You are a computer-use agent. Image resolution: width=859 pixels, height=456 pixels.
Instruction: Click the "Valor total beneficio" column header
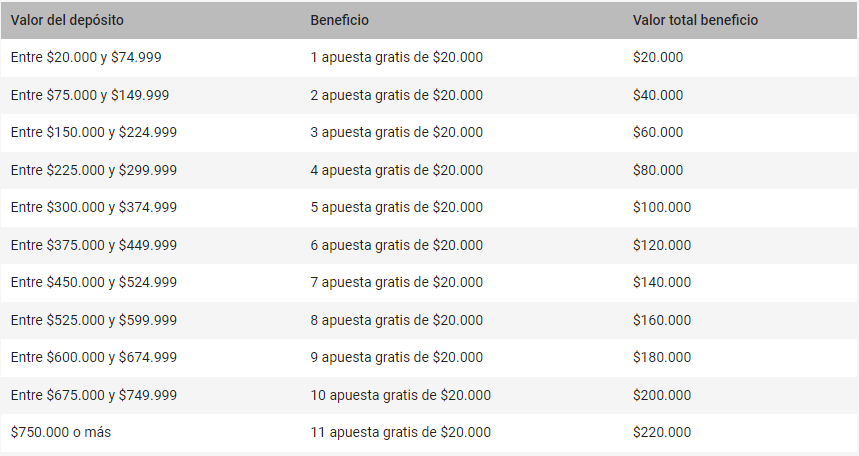pyautogui.click(x=695, y=20)
